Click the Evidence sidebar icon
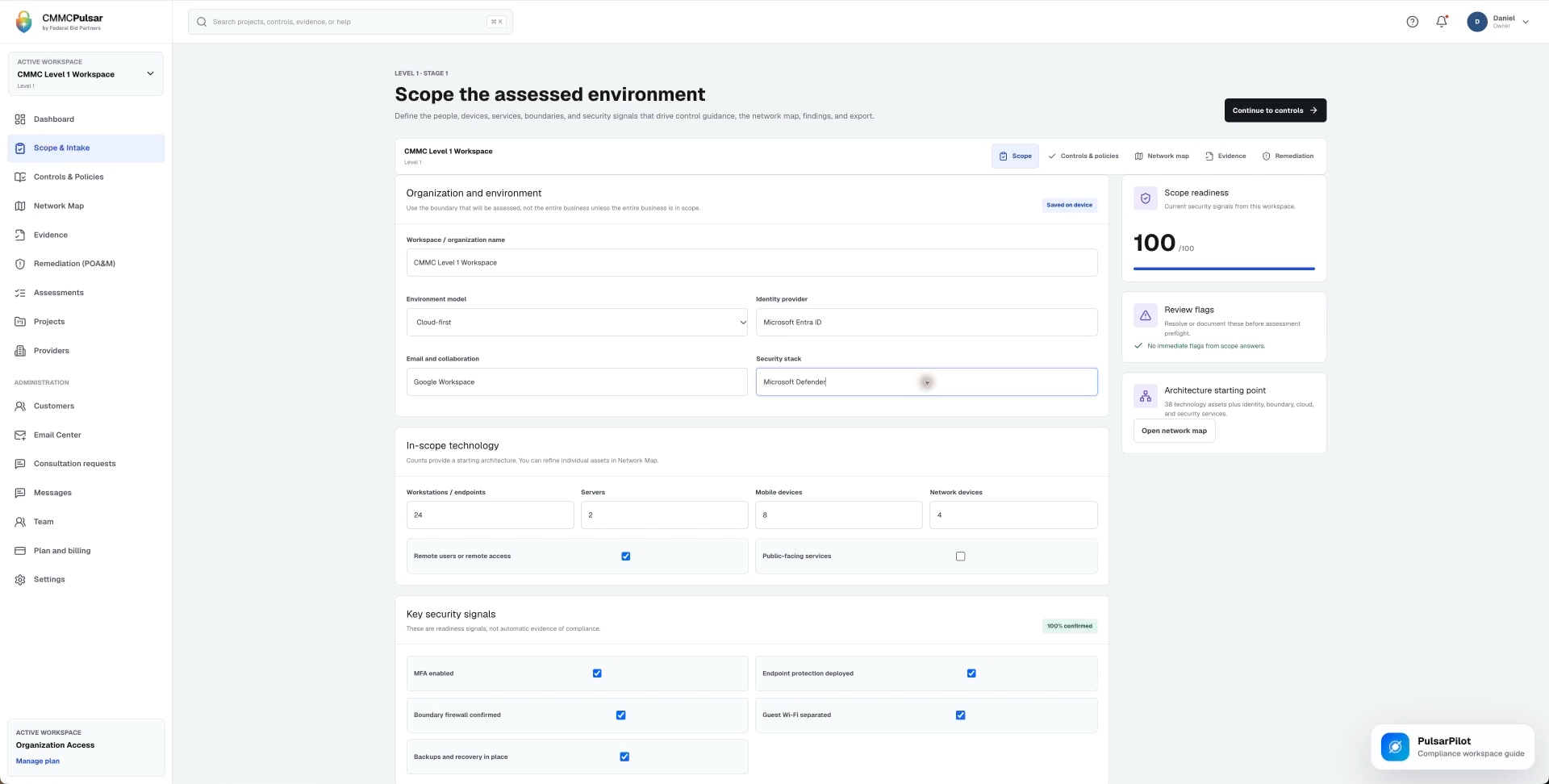 (20, 236)
